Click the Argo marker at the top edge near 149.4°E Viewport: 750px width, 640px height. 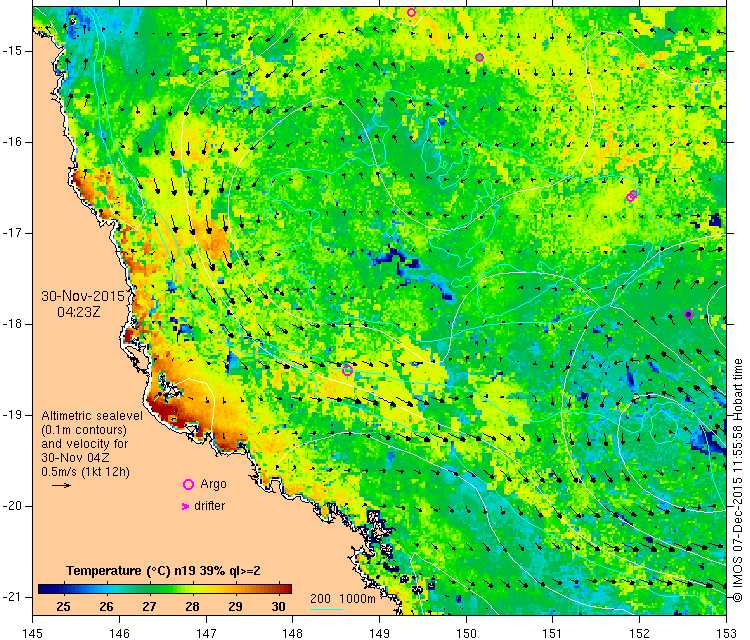pyautogui.click(x=411, y=12)
